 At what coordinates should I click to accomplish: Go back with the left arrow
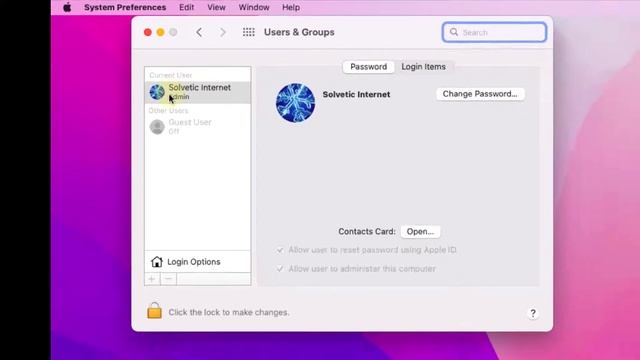point(199,32)
